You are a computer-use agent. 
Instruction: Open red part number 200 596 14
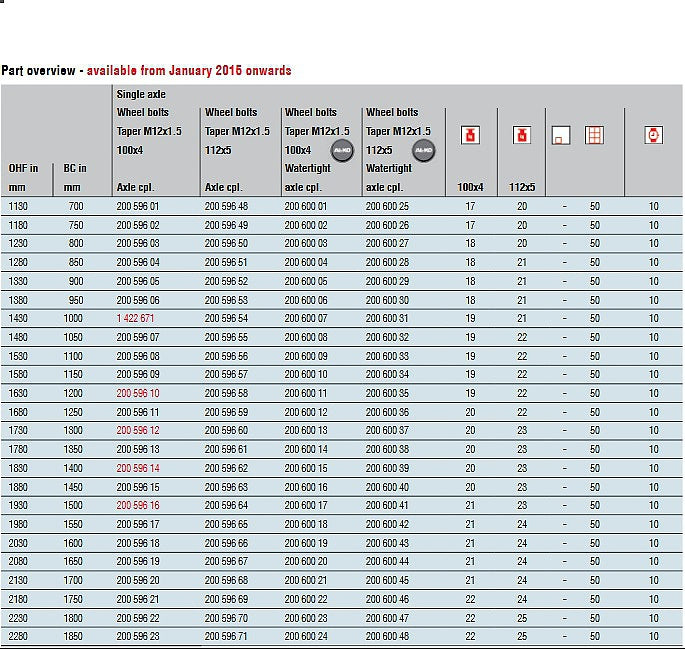138,468
